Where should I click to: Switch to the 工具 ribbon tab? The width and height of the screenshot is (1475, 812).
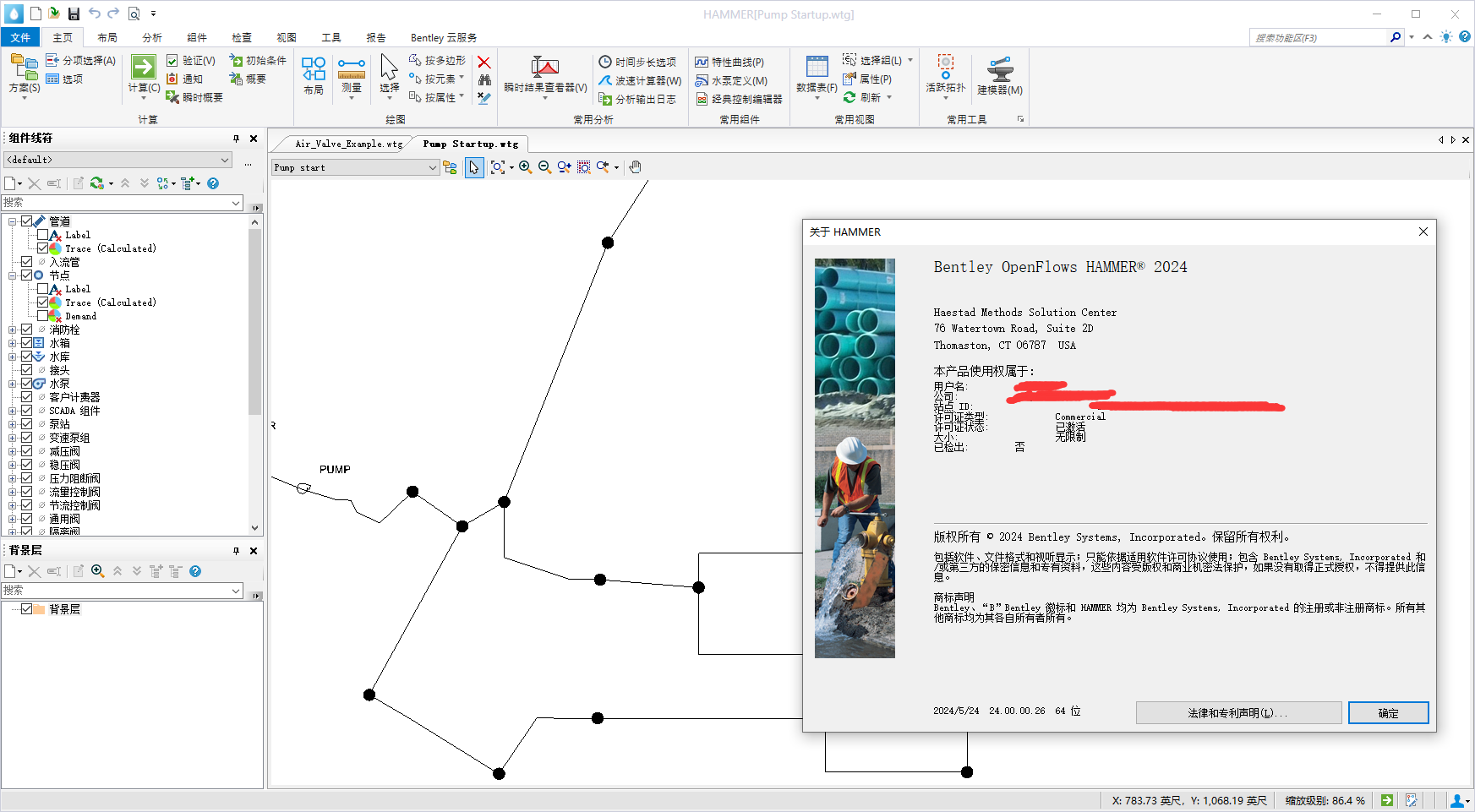(x=331, y=37)
